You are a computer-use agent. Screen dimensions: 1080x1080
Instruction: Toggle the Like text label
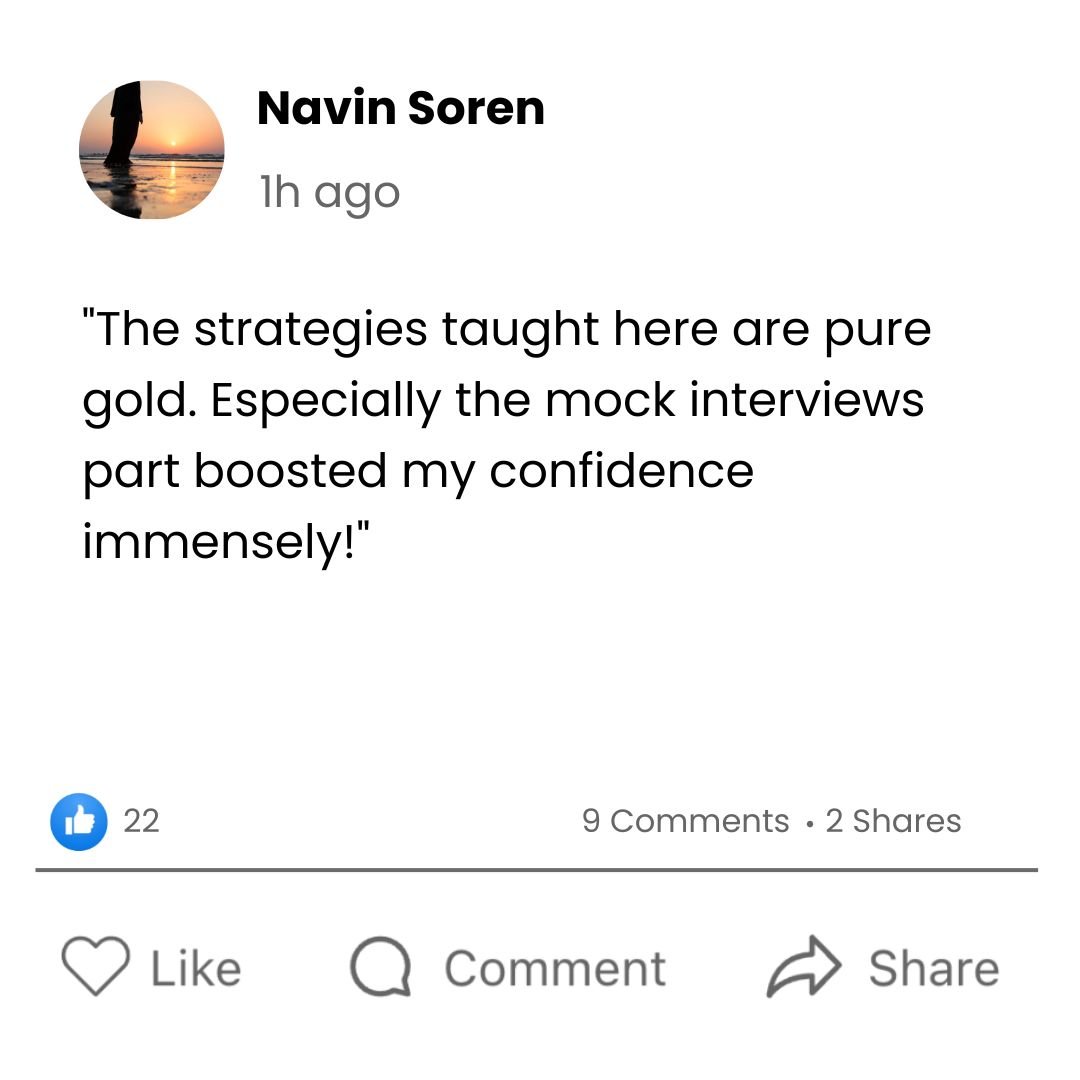pos(196,968)
